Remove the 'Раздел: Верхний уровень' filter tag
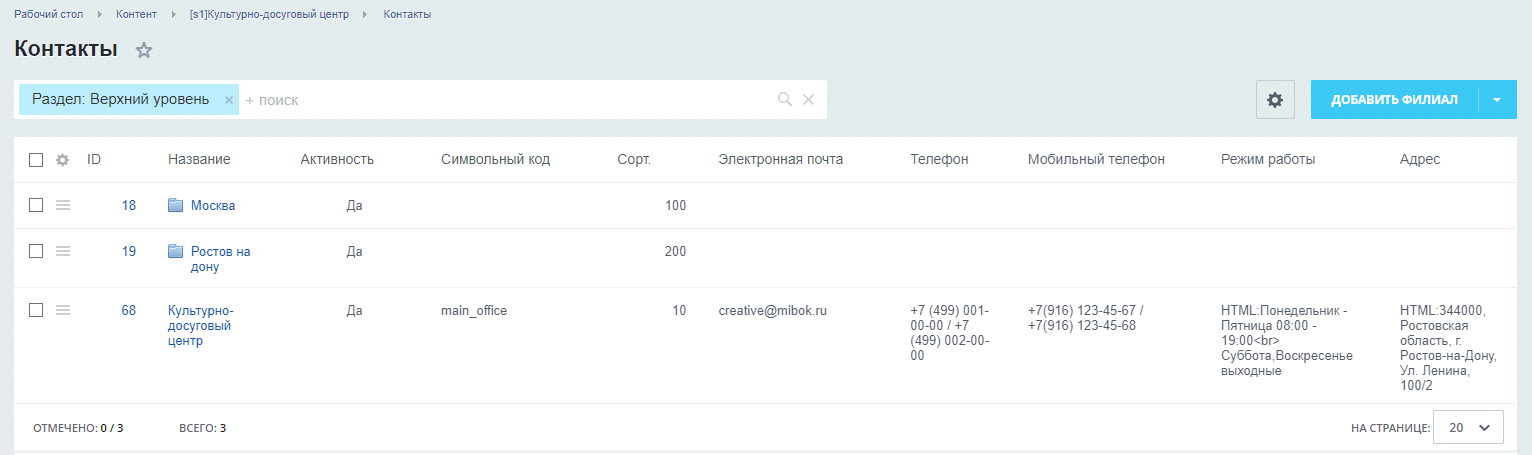The width and height of the screenshot is (1532, 455). 228,100
